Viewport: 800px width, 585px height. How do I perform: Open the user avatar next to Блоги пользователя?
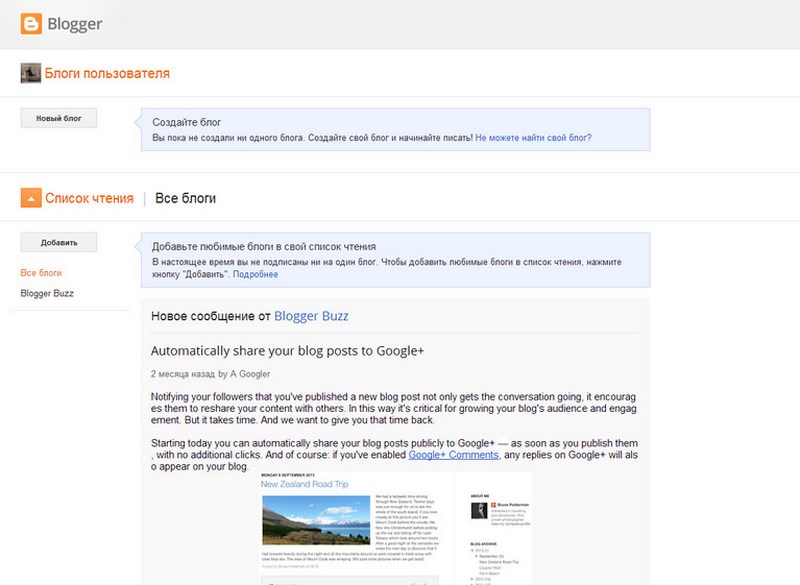pyautogui.click(x=31, y=73)
